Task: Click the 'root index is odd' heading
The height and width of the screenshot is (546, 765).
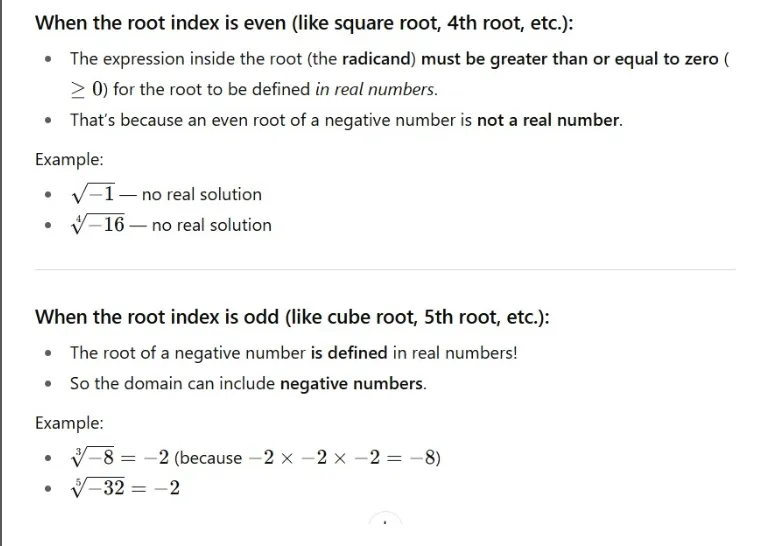Action: tap(292, 316)
